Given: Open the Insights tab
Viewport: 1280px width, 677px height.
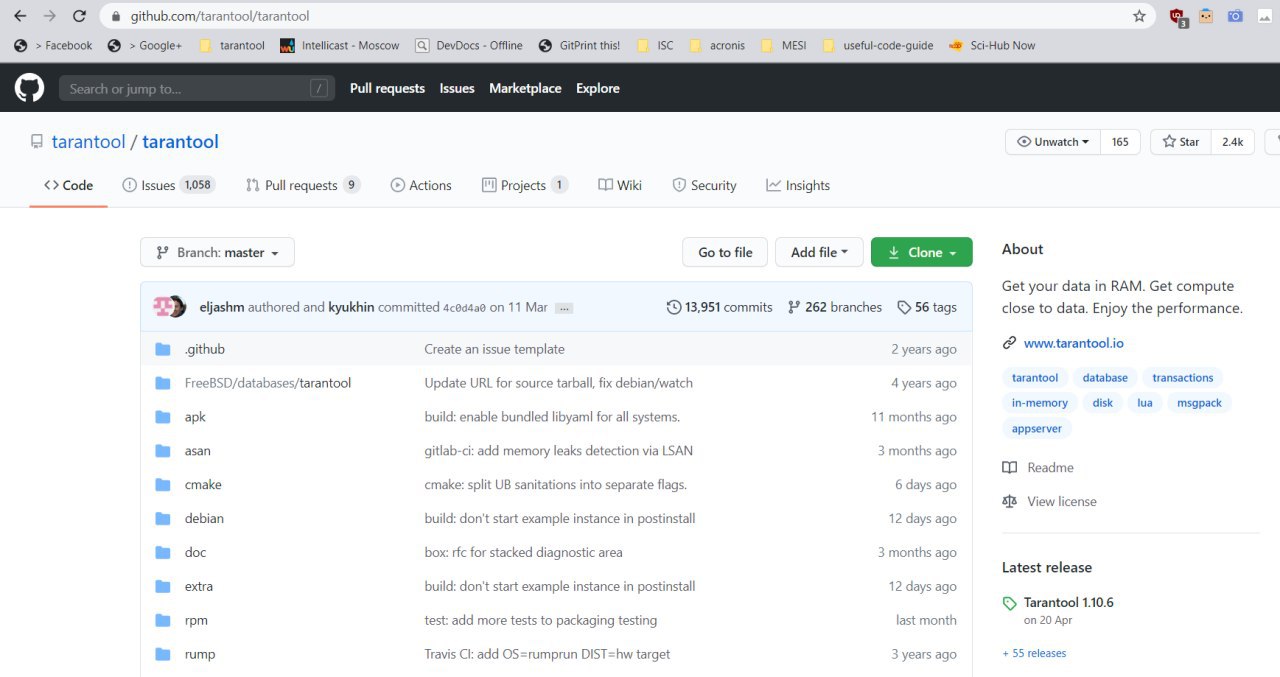Looking at the screenshot, I should (x=798, y=185).
